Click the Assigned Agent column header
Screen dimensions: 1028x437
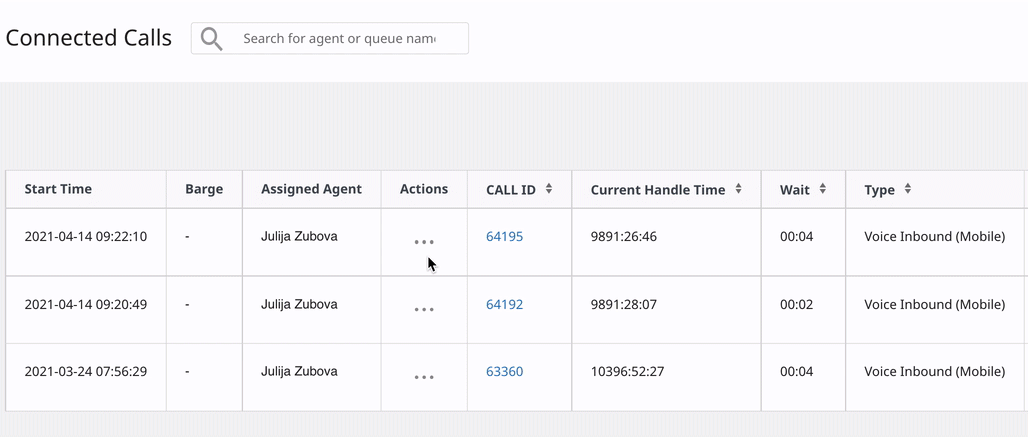tap(311, 189)
